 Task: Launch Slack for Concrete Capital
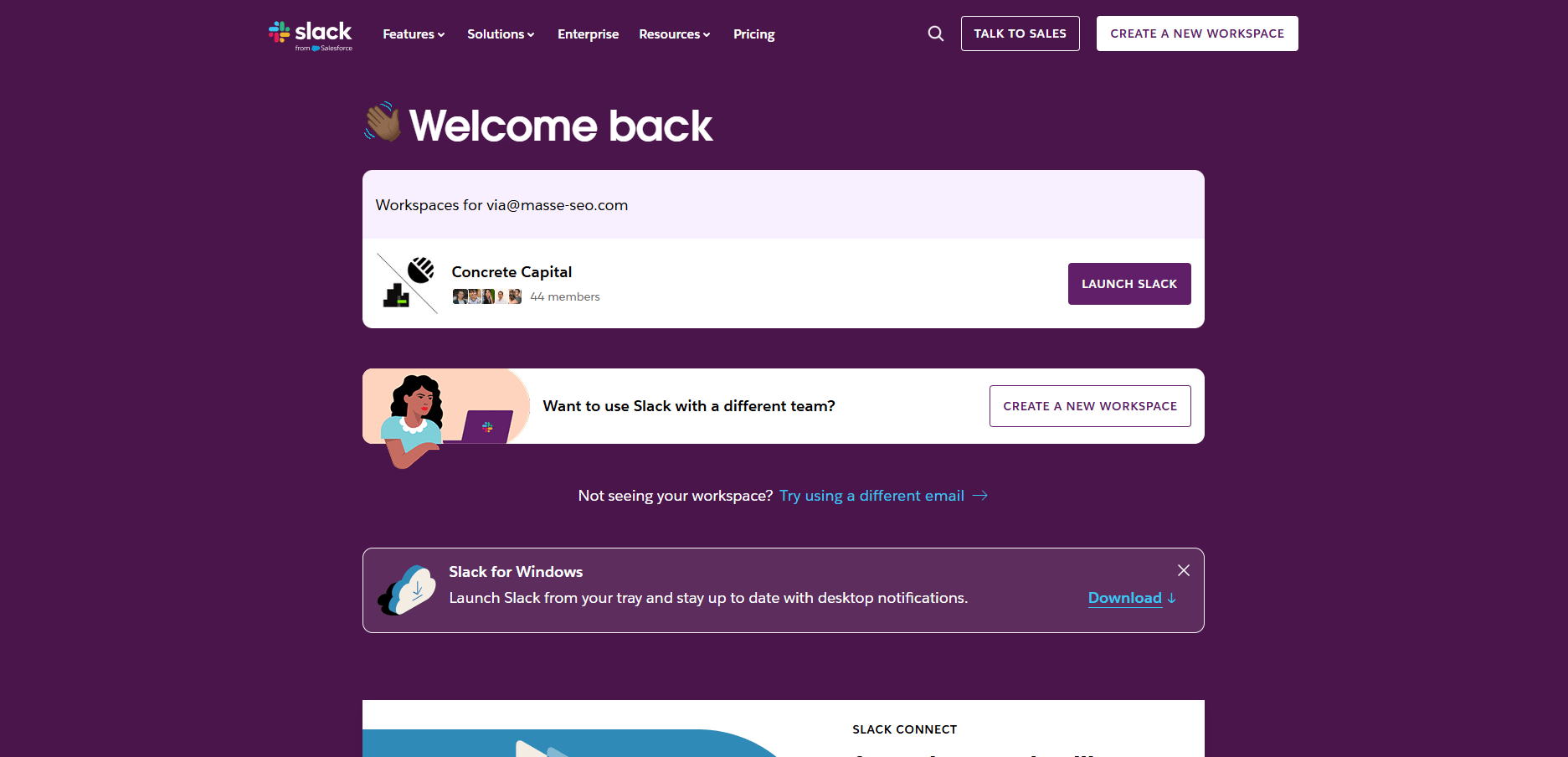tap(1129, 284)
